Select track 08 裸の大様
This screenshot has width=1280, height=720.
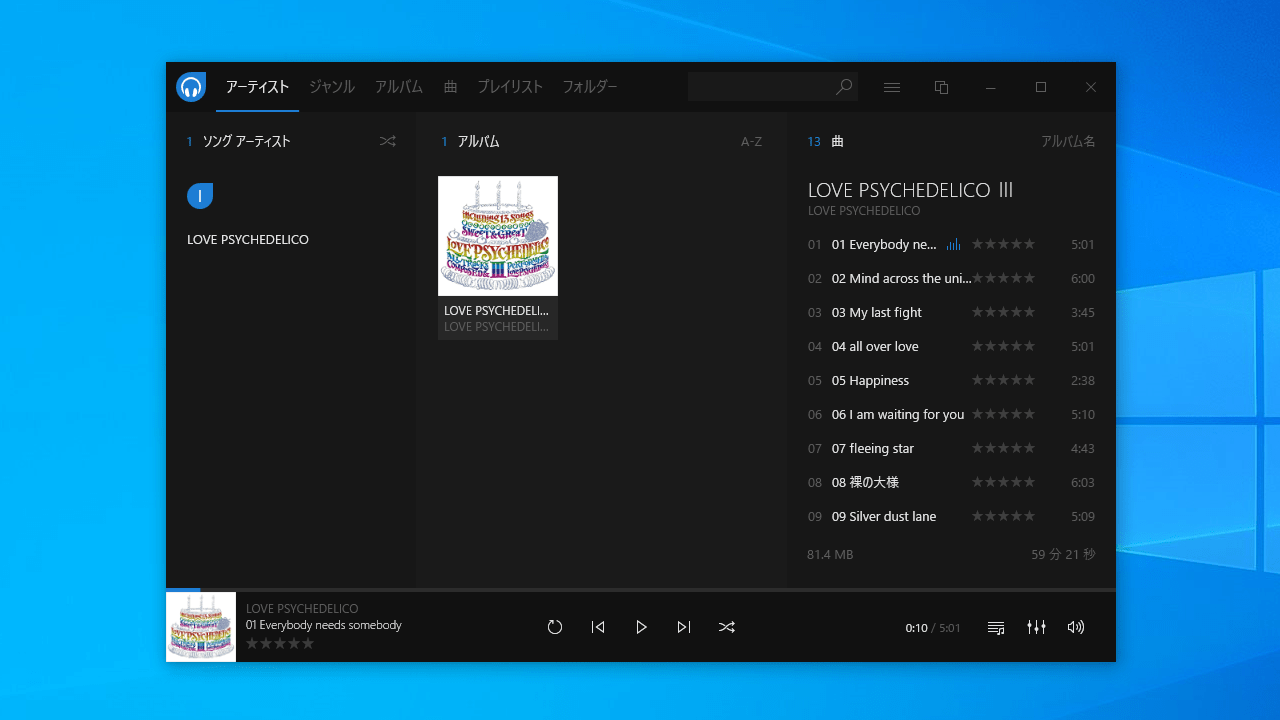[x=951, y=482]
